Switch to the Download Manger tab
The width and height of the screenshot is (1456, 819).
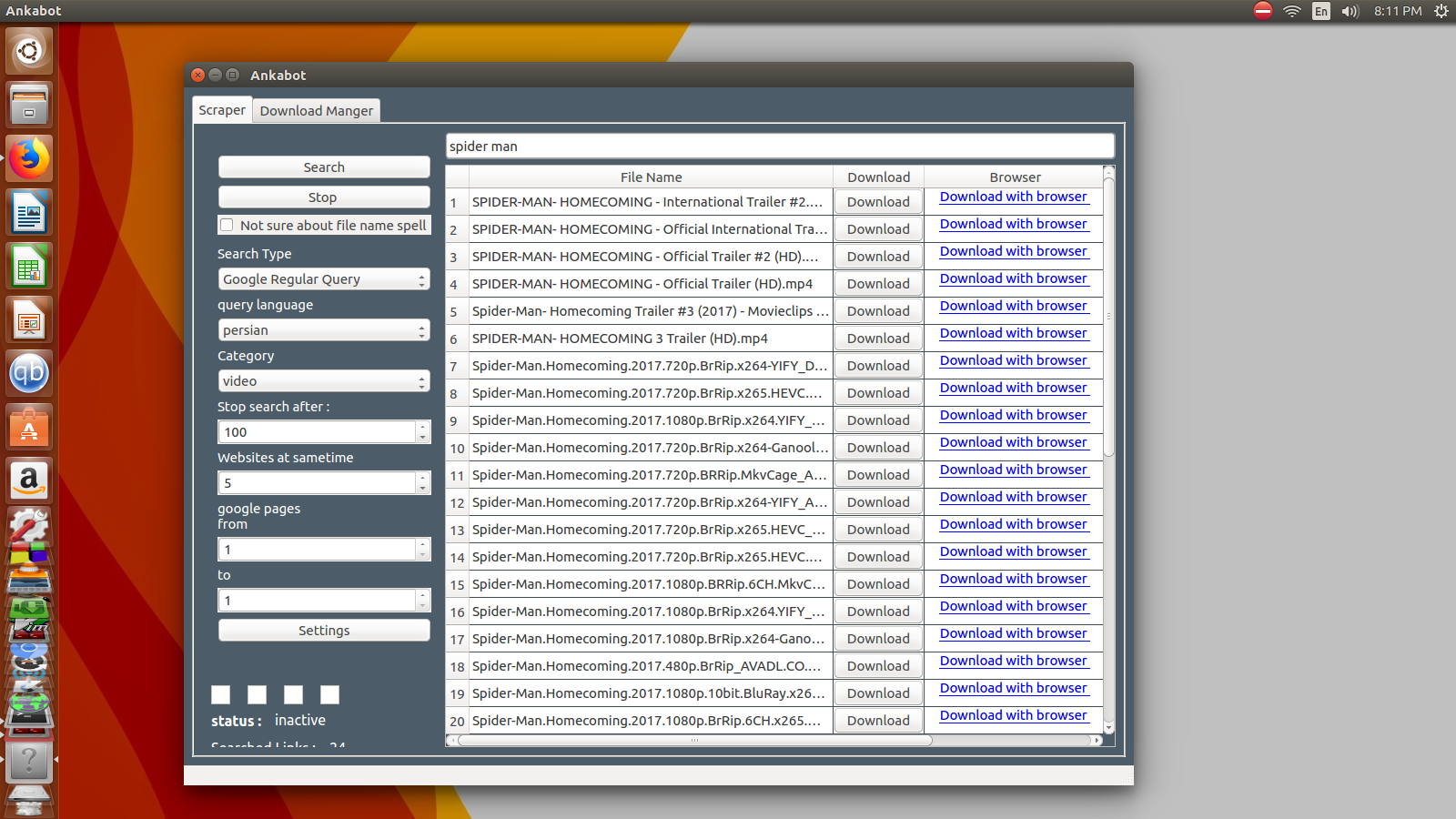317,111
